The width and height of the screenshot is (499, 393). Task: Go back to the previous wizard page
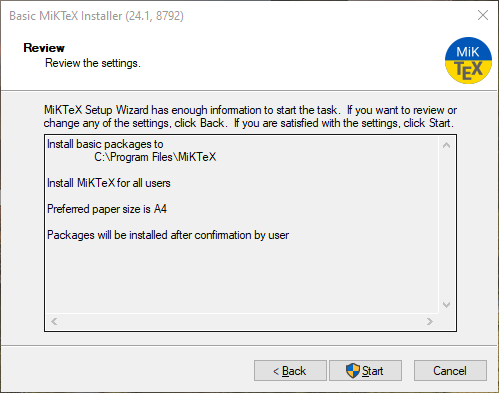(x=290, y=370)
